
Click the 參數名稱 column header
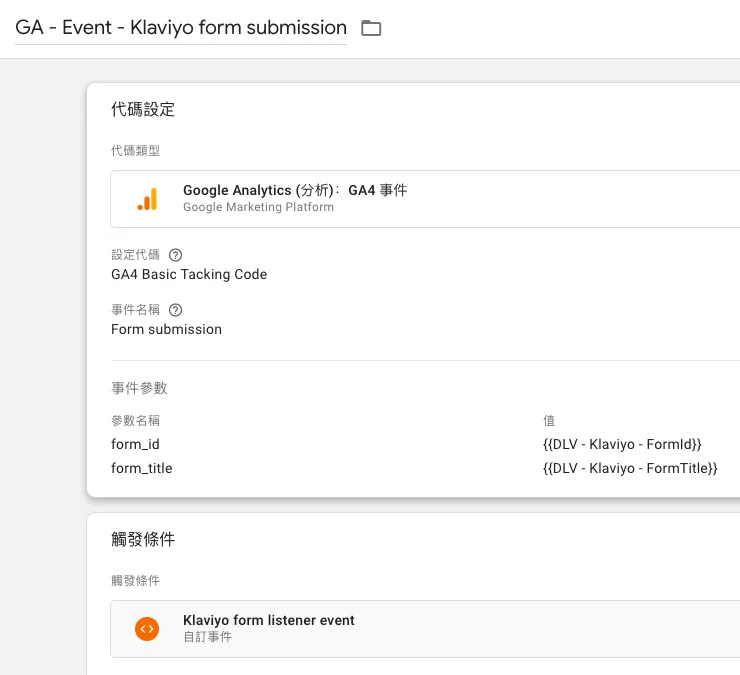[x=135, y=420]
